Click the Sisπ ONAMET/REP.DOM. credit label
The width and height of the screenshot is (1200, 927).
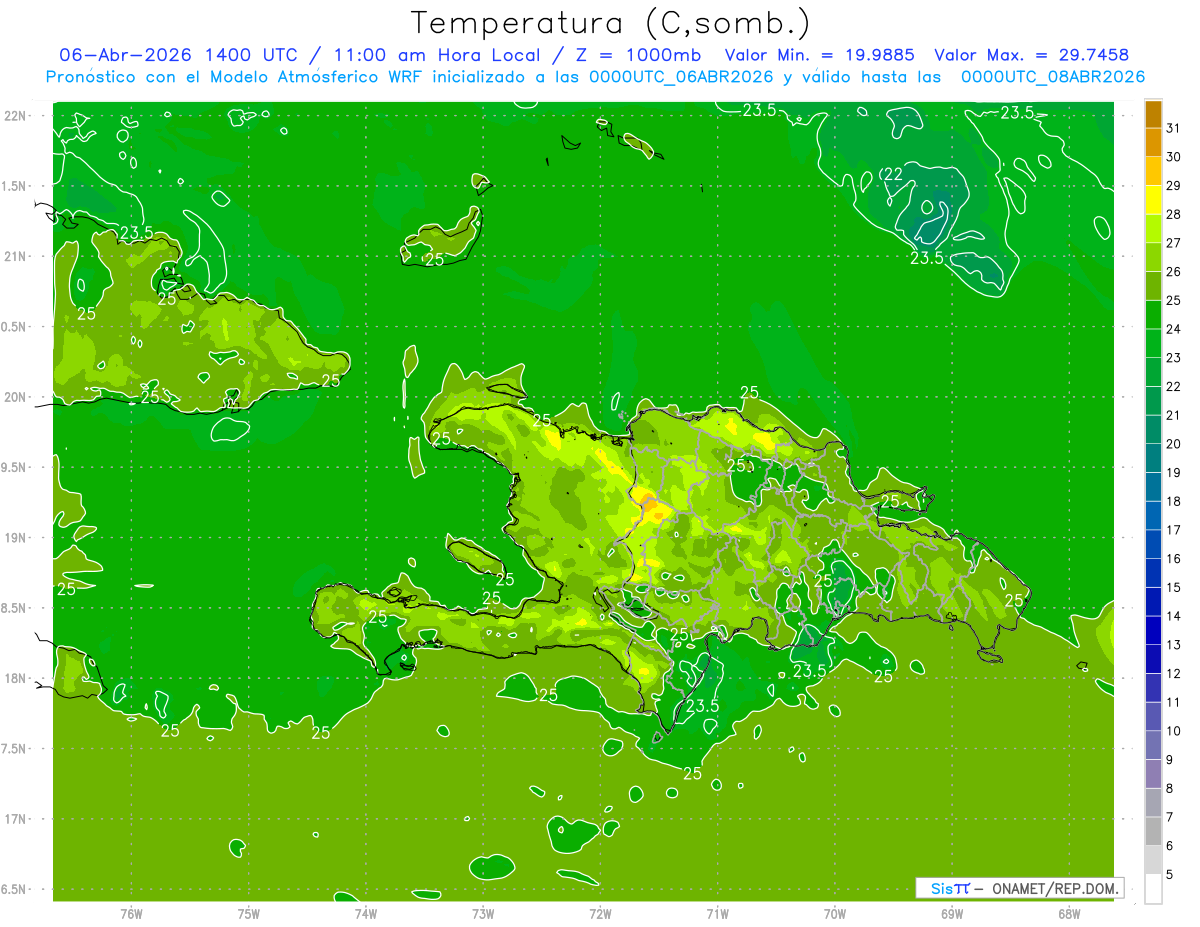point(1018,888)
